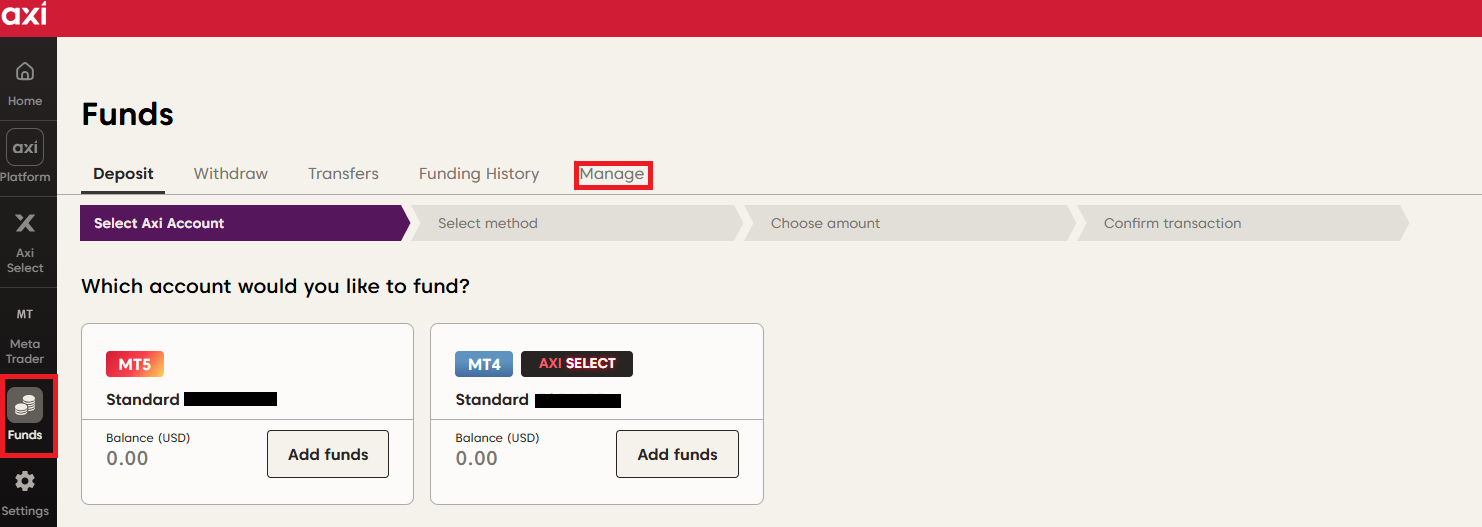Open the Axi Platform sidebar icon
Screen dimensions: 1482x527
[25, 148]
